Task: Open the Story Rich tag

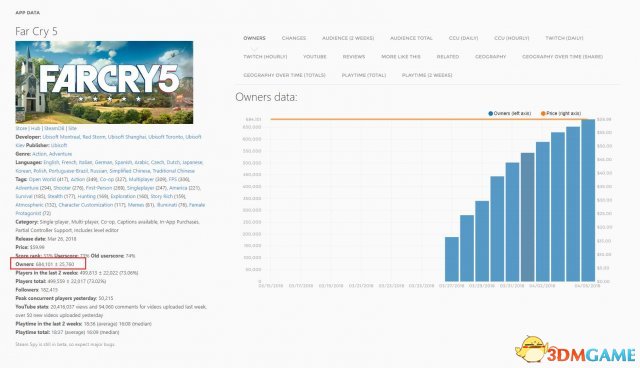Action: point(162,197)
